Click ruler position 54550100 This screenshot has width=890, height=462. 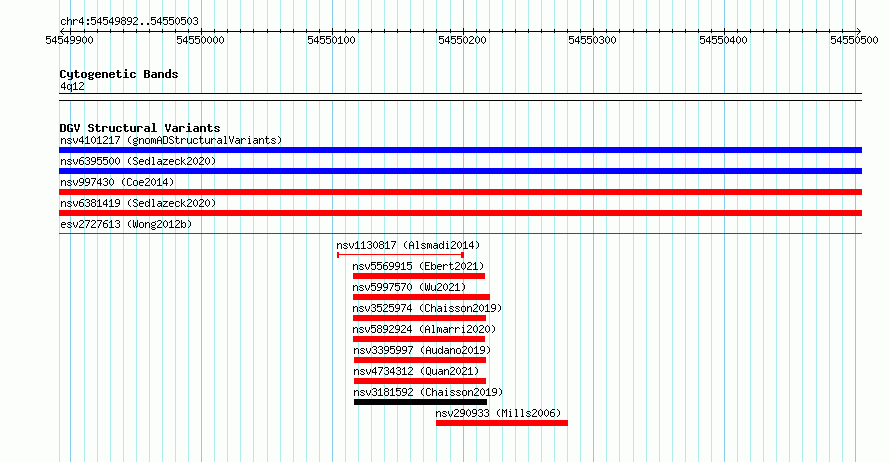click(331, 40)
